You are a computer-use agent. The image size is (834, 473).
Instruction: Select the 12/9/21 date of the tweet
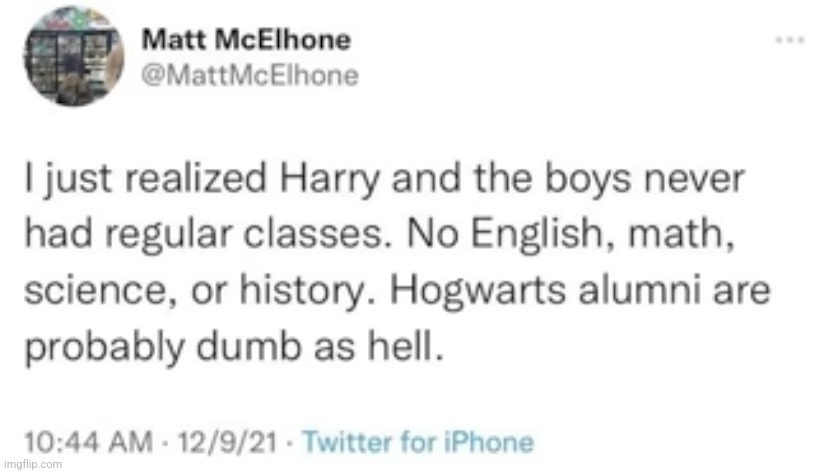click(228, 442)
